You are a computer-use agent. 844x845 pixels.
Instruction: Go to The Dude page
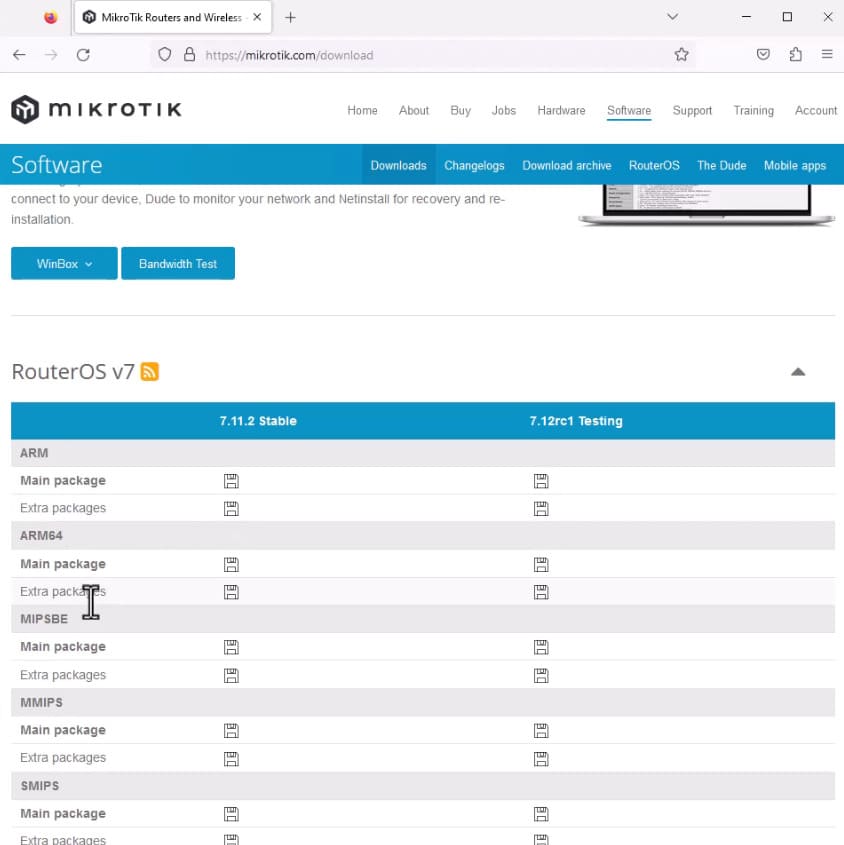point(721,165)
